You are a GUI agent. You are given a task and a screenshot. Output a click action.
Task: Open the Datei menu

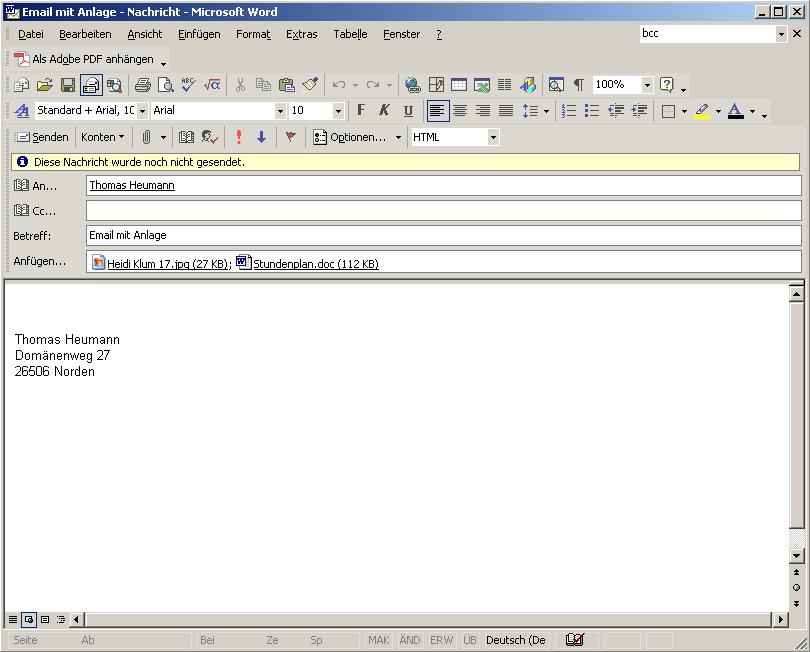point(30,35)
